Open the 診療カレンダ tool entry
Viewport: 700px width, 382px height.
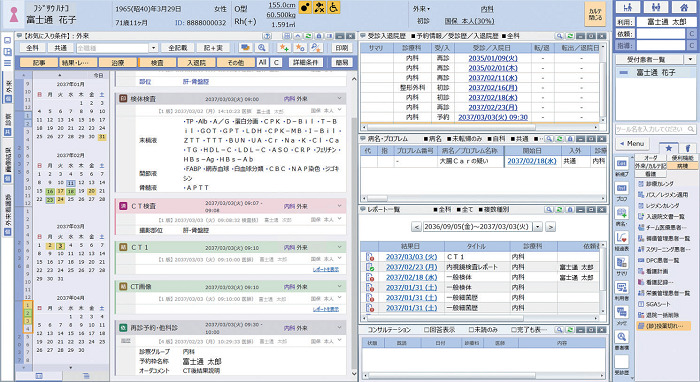click(x=656, y=183)
